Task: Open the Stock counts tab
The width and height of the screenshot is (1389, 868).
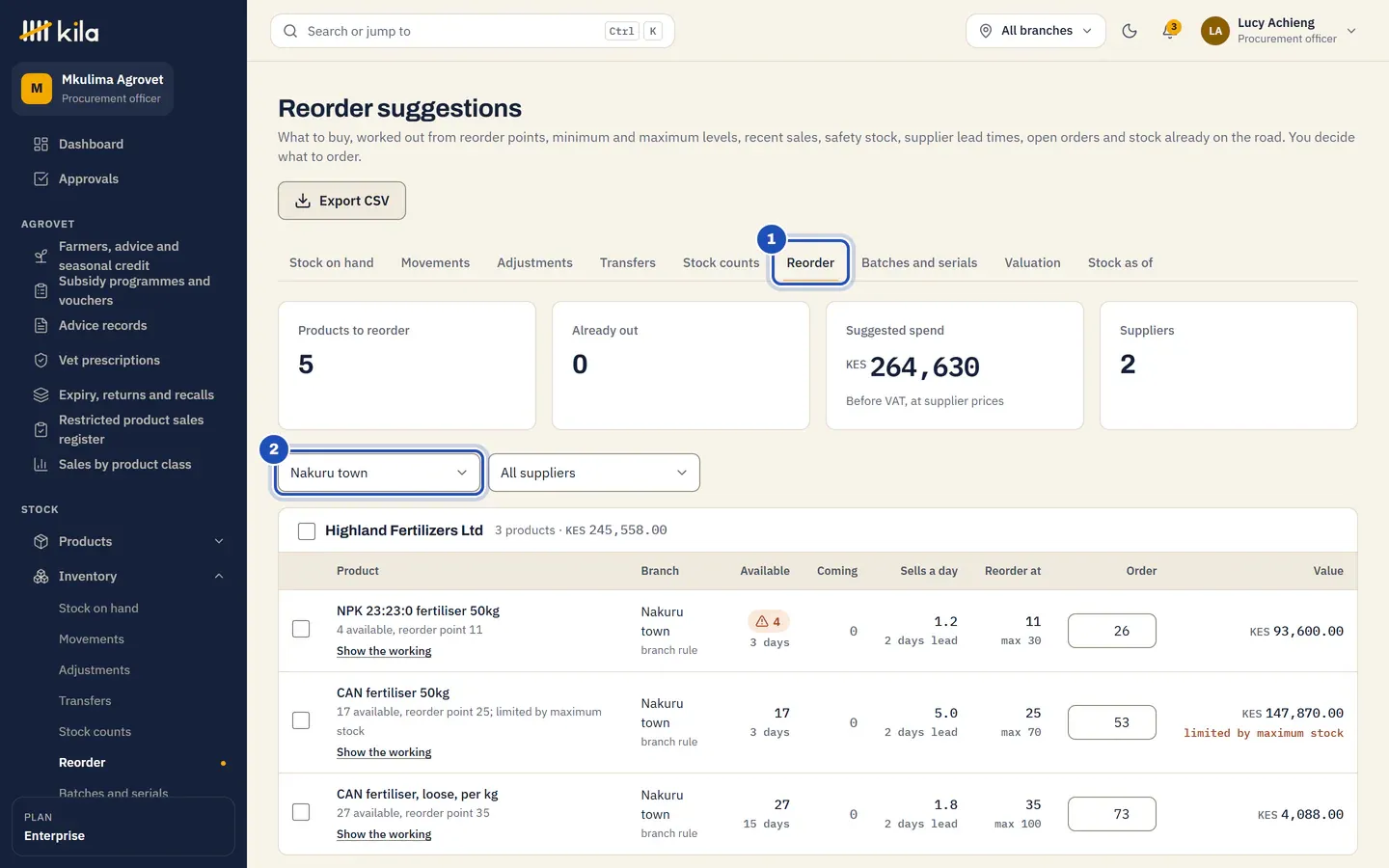Action: click(722, 262)
